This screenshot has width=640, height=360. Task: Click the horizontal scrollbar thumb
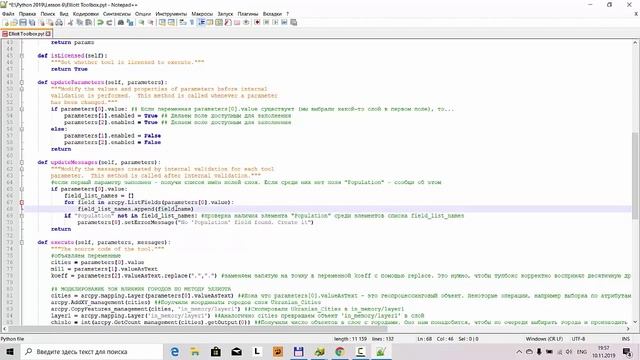[x=198, y=329]
